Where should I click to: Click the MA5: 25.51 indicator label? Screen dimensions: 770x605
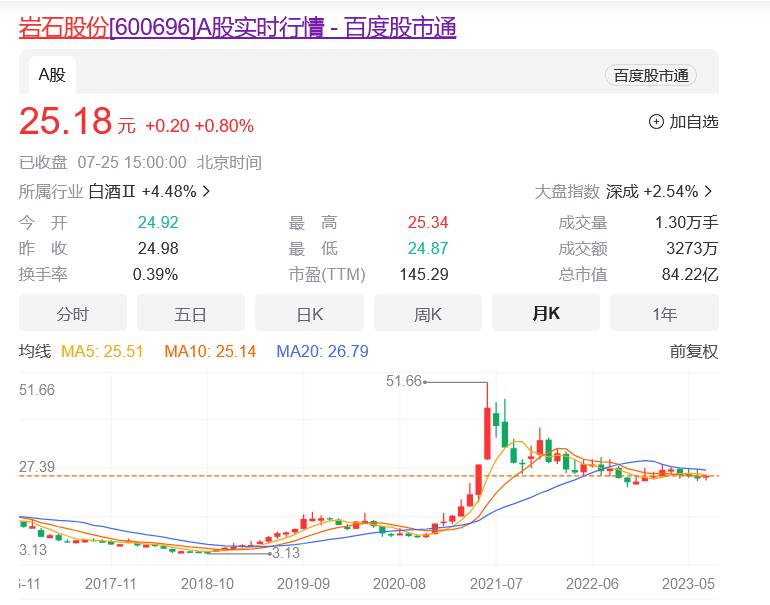(x=102, y=352)
